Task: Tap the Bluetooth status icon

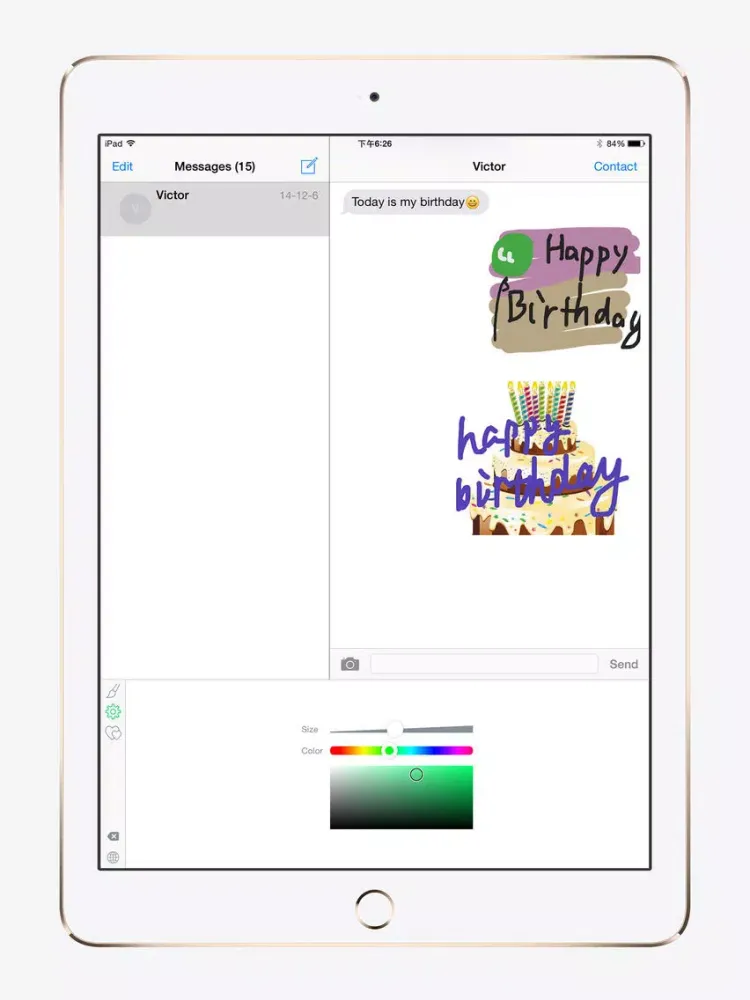Action: point(599,143)
